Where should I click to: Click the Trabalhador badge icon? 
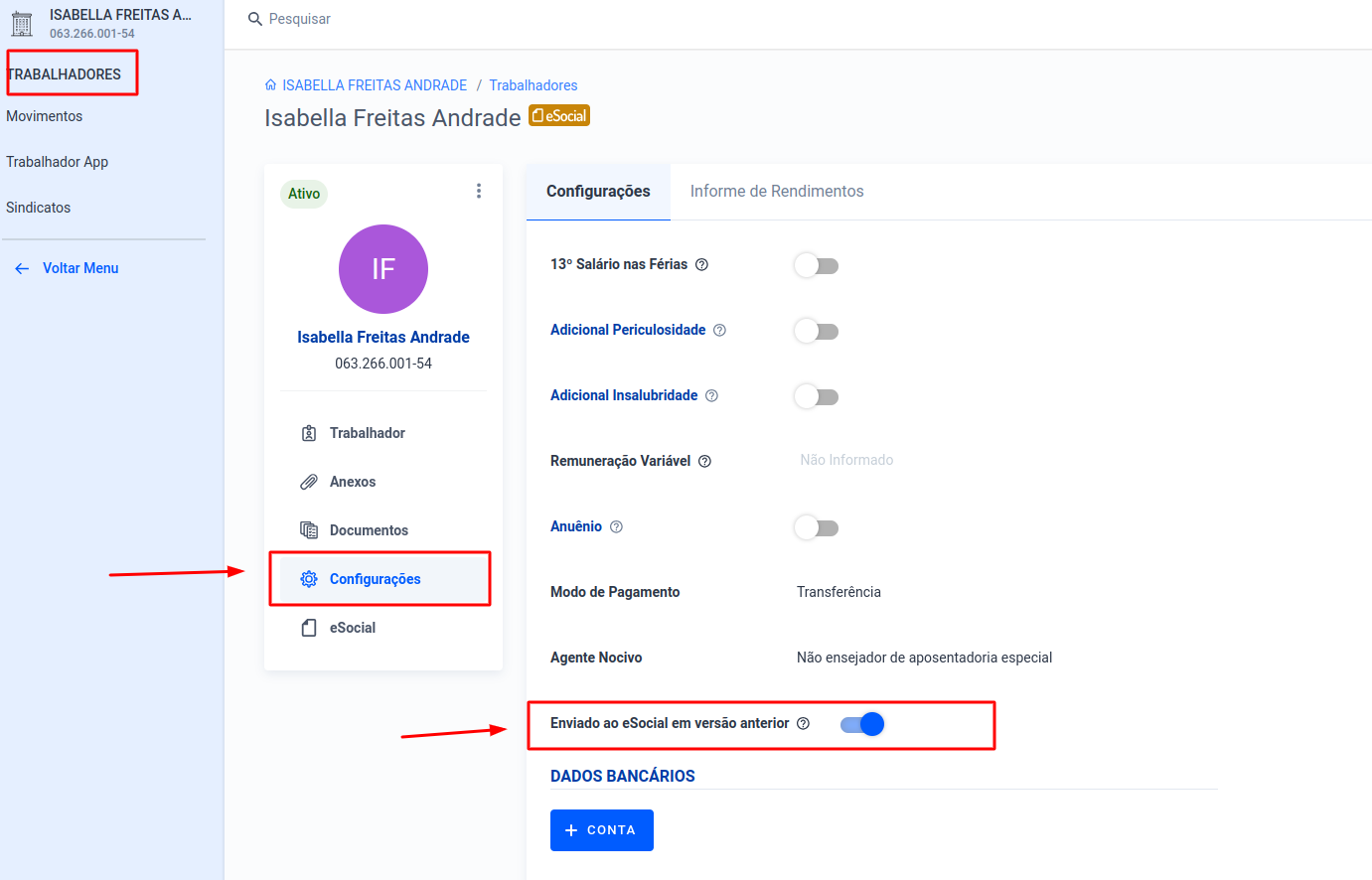(309, 433)
